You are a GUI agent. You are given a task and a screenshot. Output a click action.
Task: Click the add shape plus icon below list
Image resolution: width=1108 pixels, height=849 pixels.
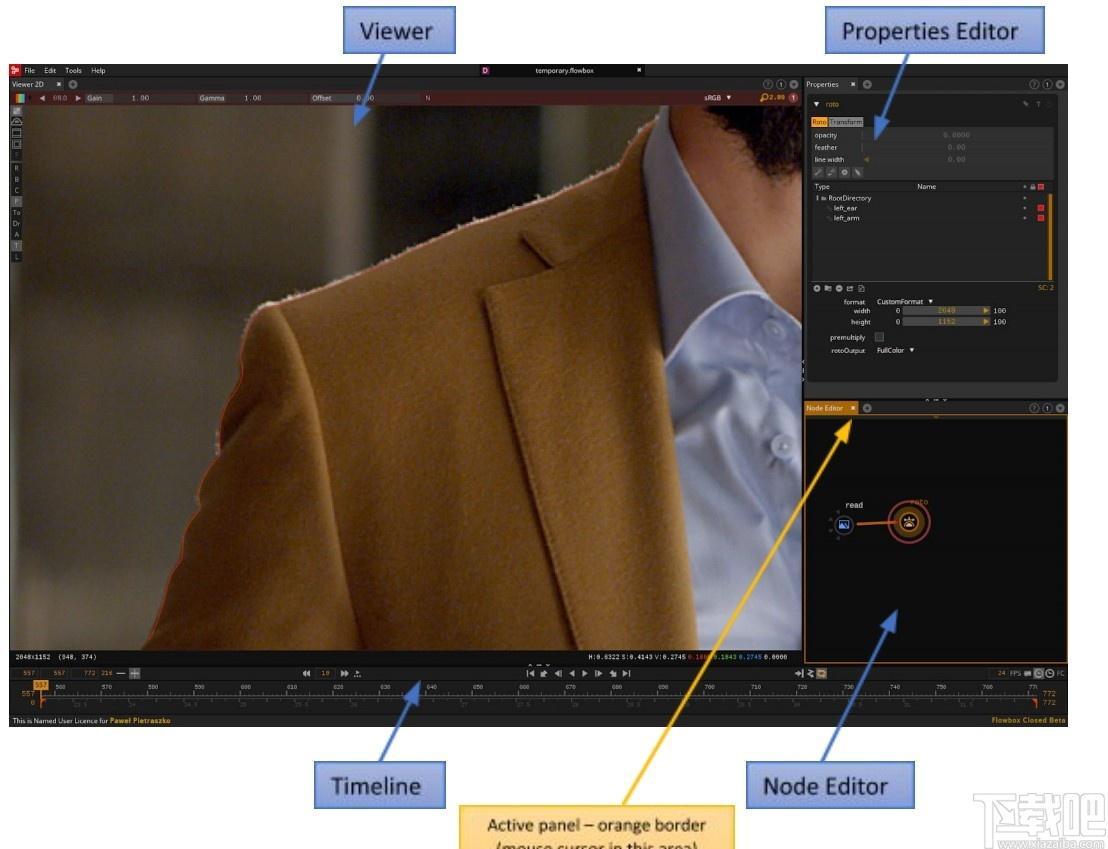817,288
